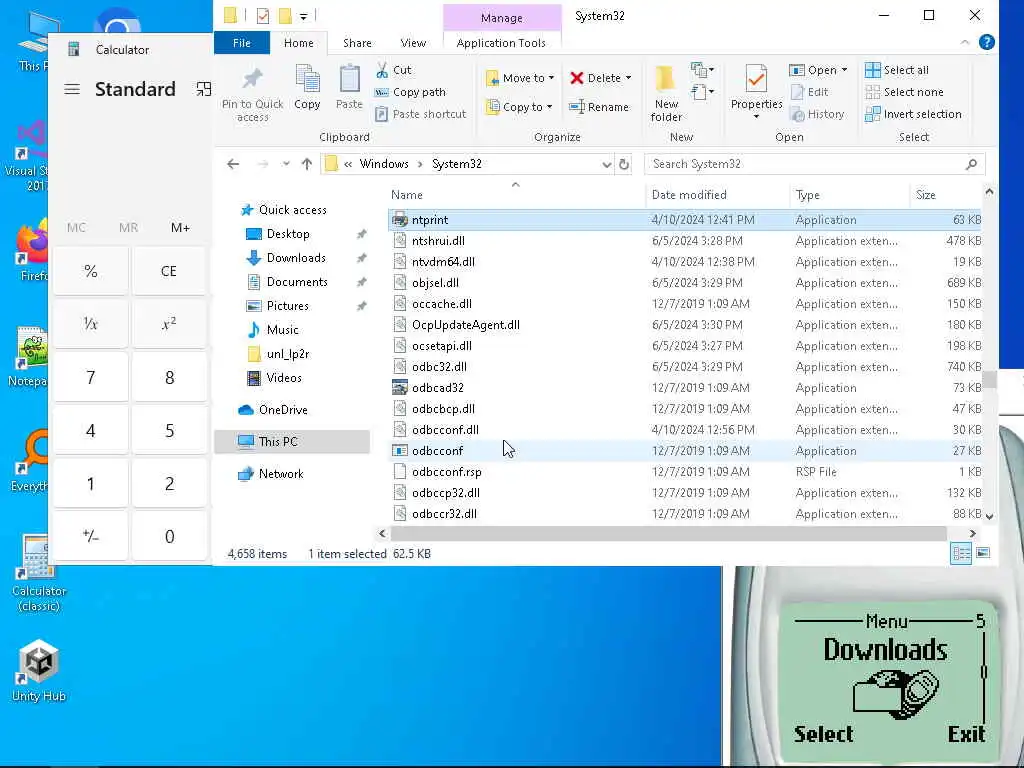Viewport: 1024px width, 768px height.
Task: Select the odbcad32 application file
Action: tap(685, 388)
